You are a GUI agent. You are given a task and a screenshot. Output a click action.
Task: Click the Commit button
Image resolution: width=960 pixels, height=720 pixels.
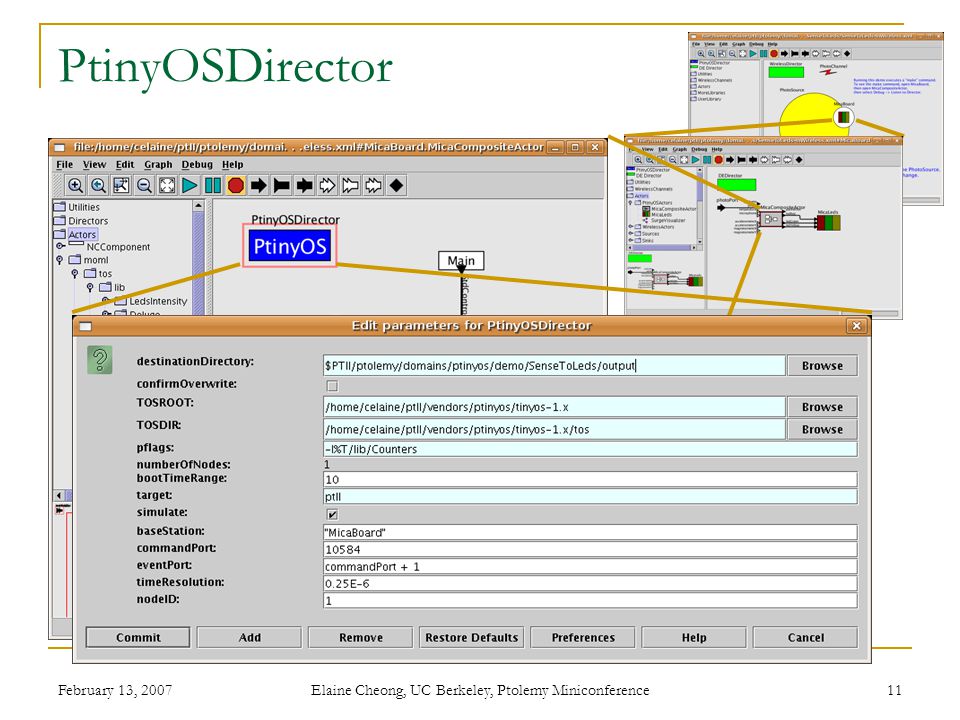[138, 637]
